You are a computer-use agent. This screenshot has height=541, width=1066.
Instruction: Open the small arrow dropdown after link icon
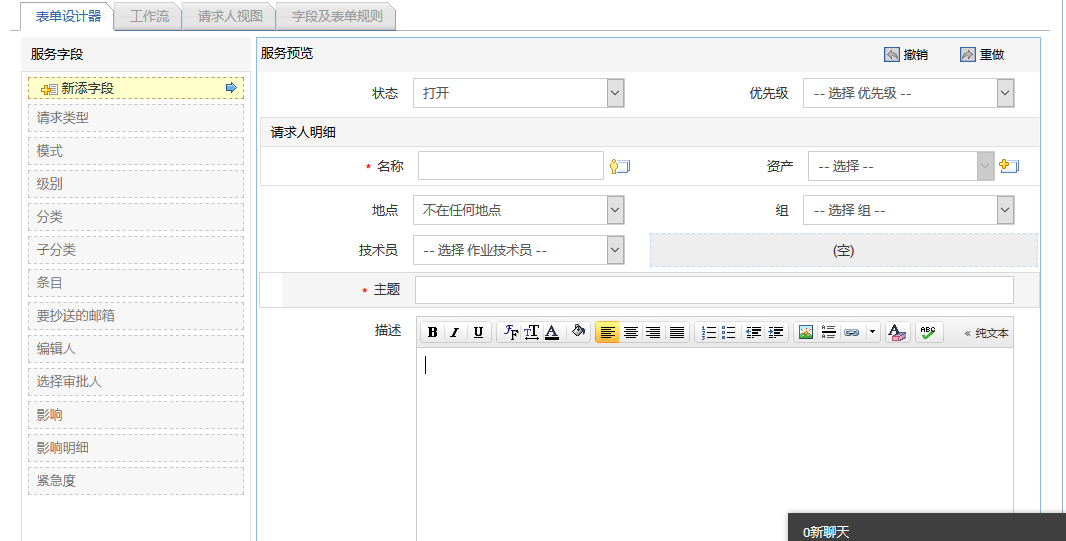click(872, 332)
